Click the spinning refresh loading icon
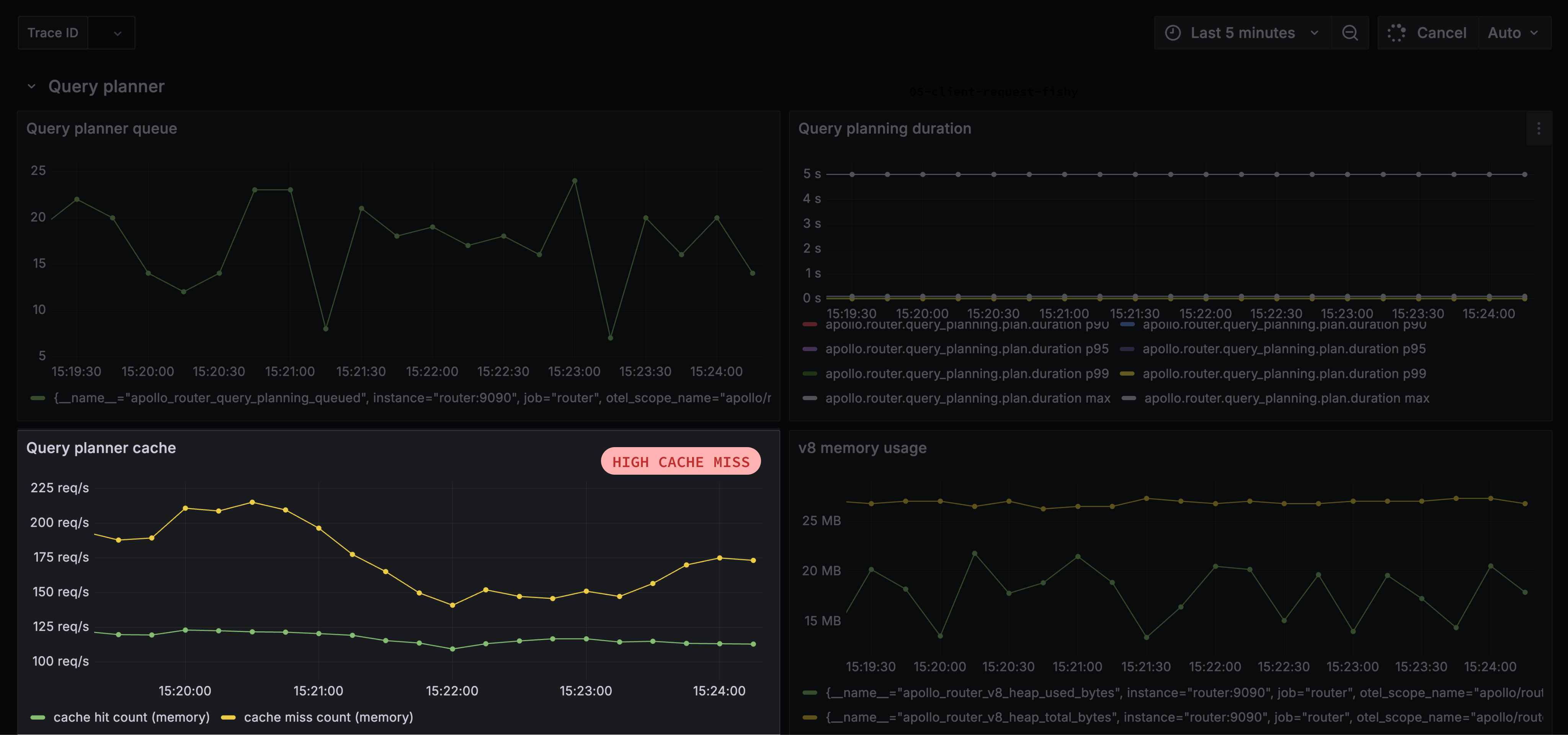Viewport: 1568px width, 735px height. coord(1396,33)
